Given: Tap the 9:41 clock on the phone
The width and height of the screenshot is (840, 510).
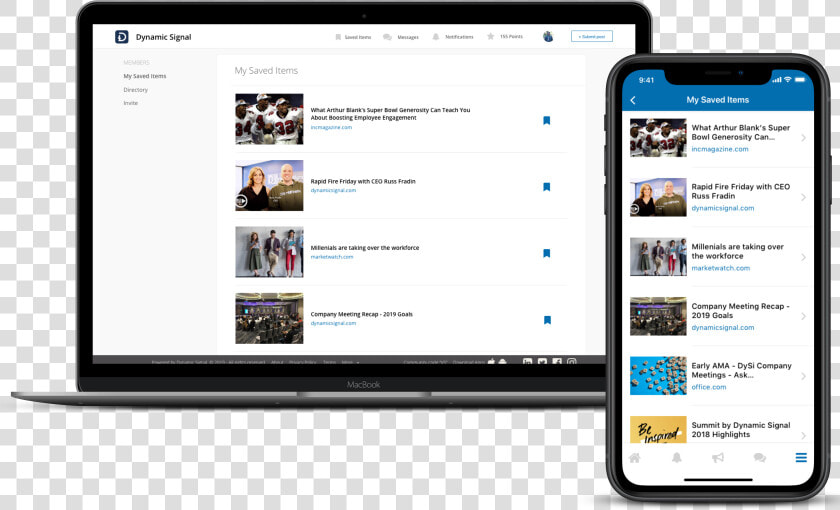Looking at the screenshot, I should 647,80.
